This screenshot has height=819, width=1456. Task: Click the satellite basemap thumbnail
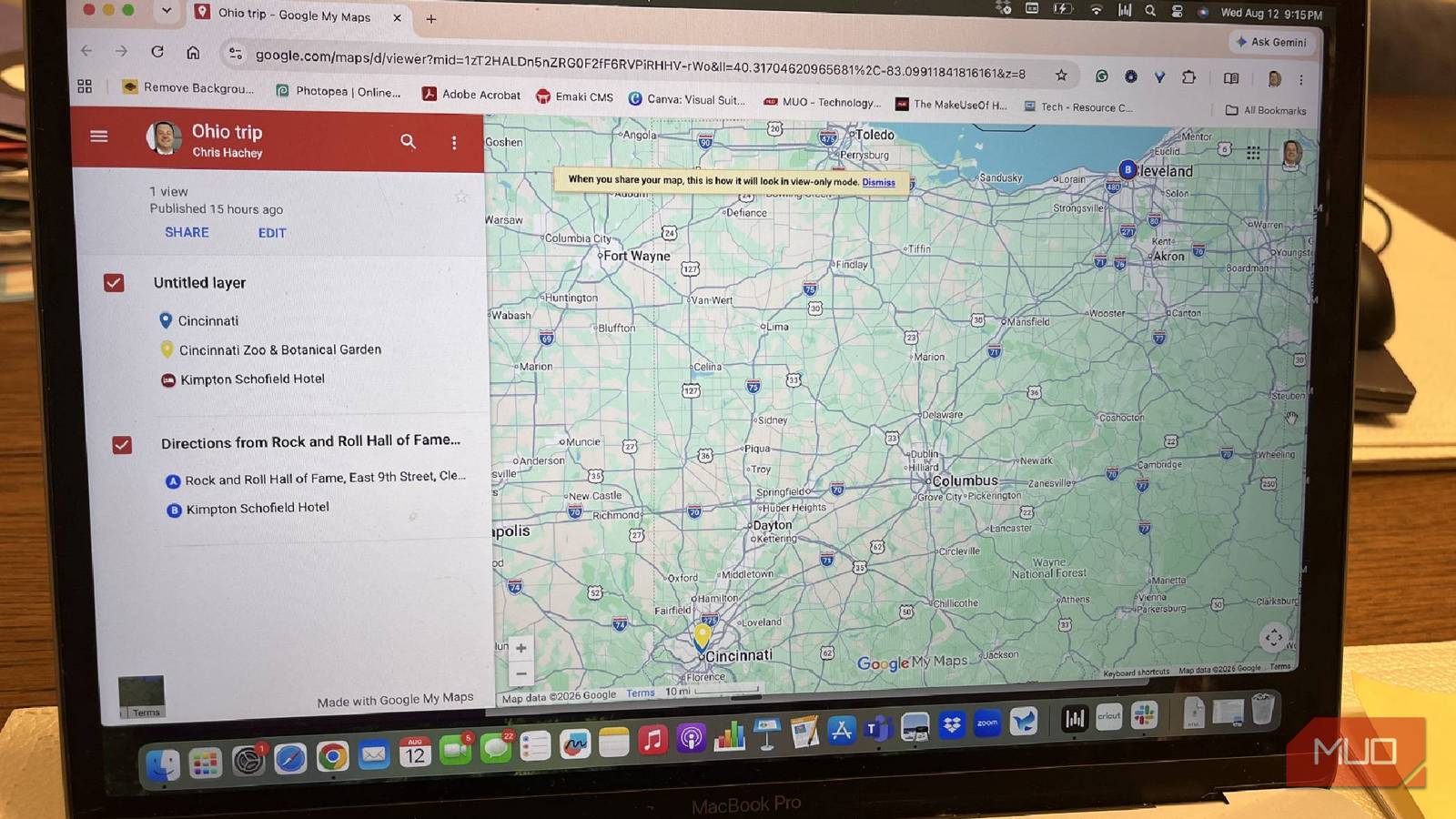tap(142, 697)
